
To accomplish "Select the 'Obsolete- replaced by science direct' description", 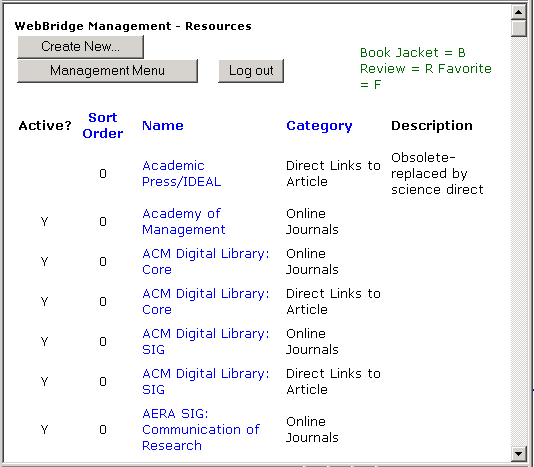I will 437,174.
